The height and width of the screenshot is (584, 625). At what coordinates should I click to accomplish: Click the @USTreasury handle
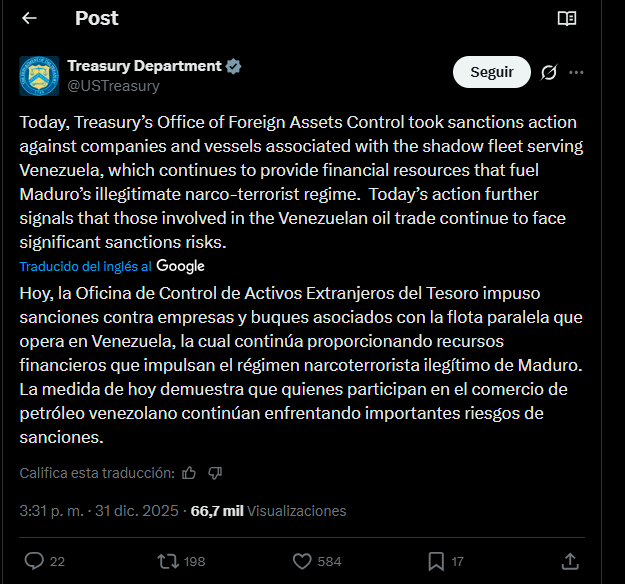(x=113, y=86)
